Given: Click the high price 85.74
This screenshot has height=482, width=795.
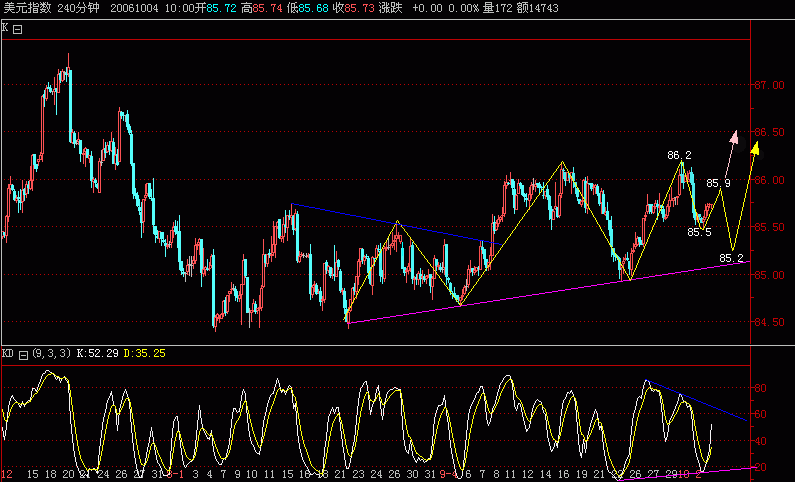Looking at the screenshot, I should (267, 8).
